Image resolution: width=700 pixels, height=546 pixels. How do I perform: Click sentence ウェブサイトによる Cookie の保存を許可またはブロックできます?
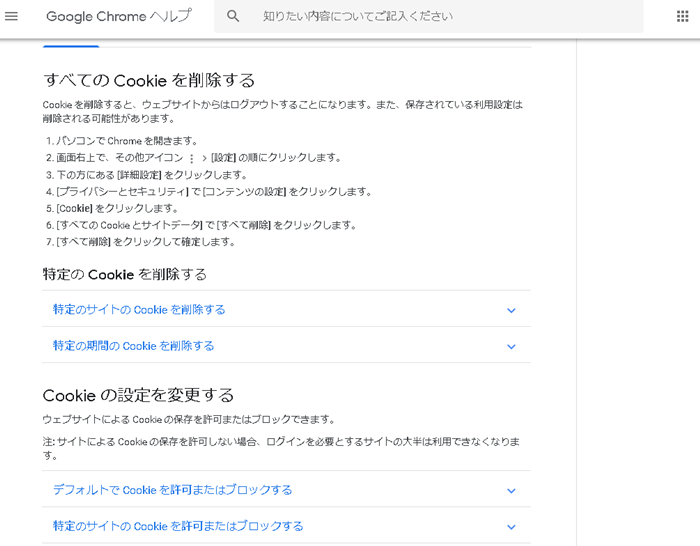[x=189, y=419]
